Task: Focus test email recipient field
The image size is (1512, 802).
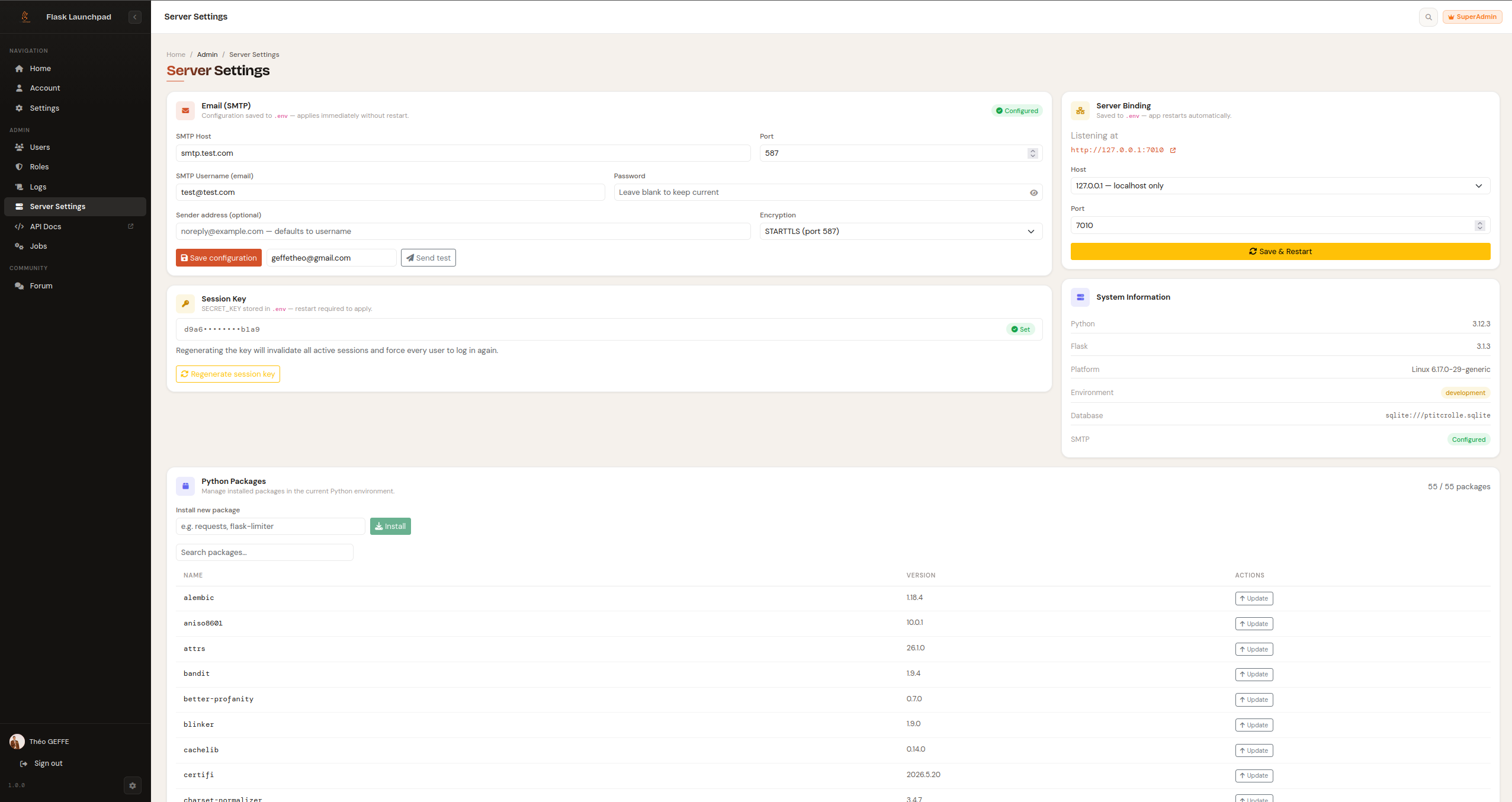Action: pyautogui.click(x=331, y=258)
